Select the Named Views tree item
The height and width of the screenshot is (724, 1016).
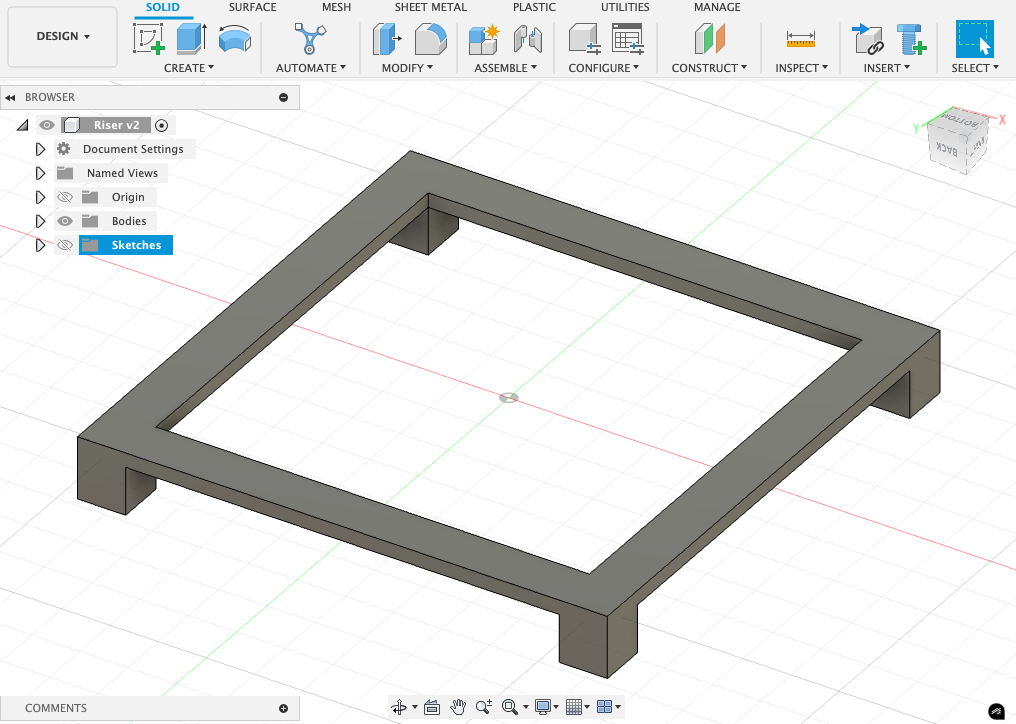pyautogui.click(x=122, y=173)
